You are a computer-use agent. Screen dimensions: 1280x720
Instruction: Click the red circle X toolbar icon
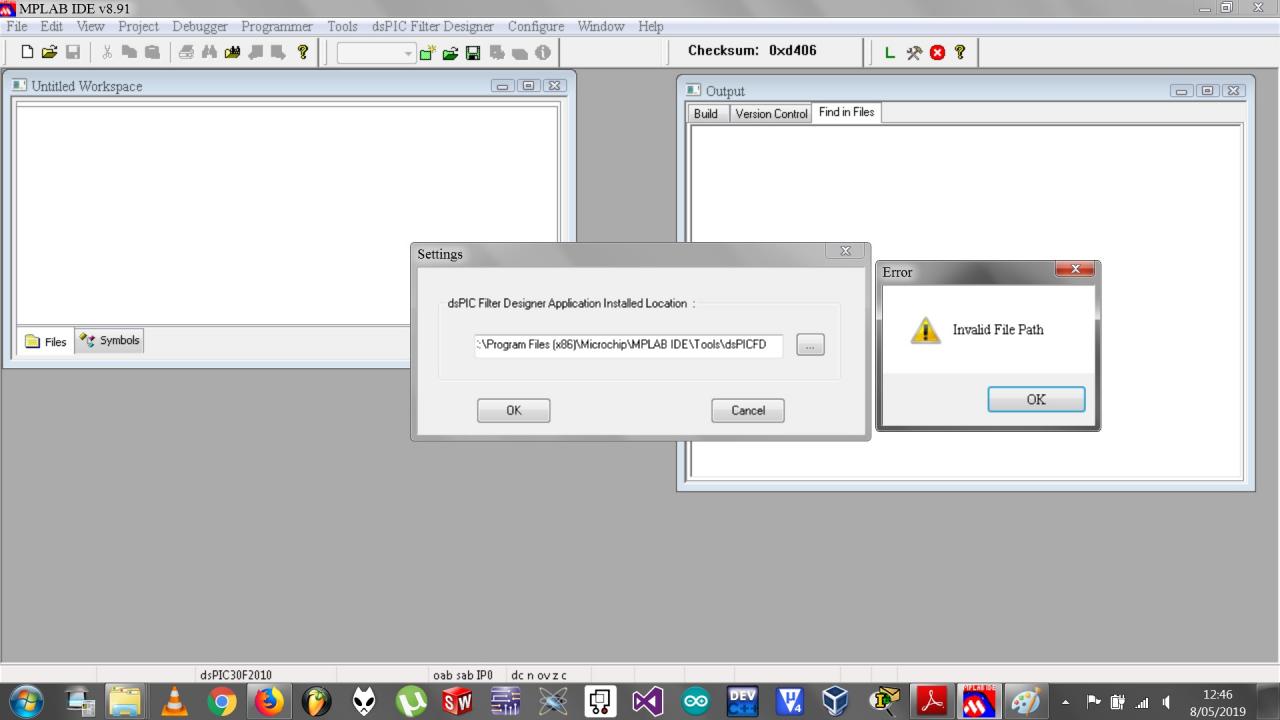click(937, 52)
